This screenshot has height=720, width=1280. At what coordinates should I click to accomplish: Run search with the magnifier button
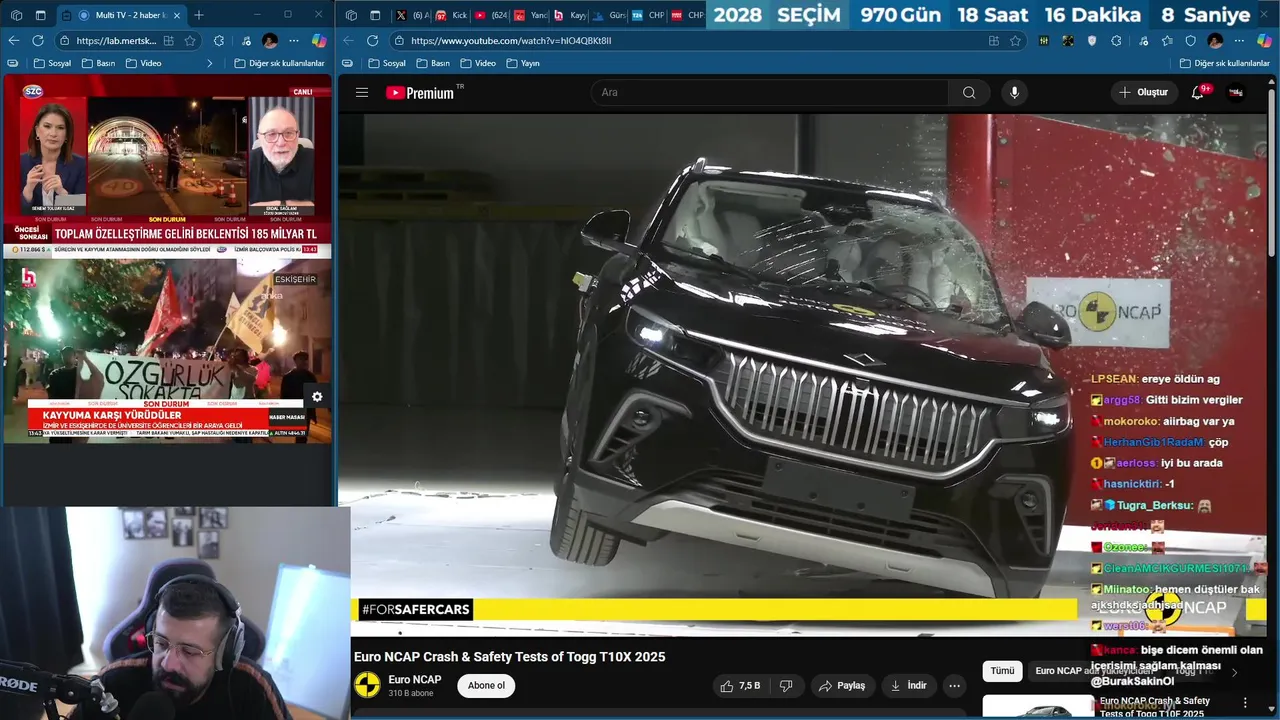(969, 92)
